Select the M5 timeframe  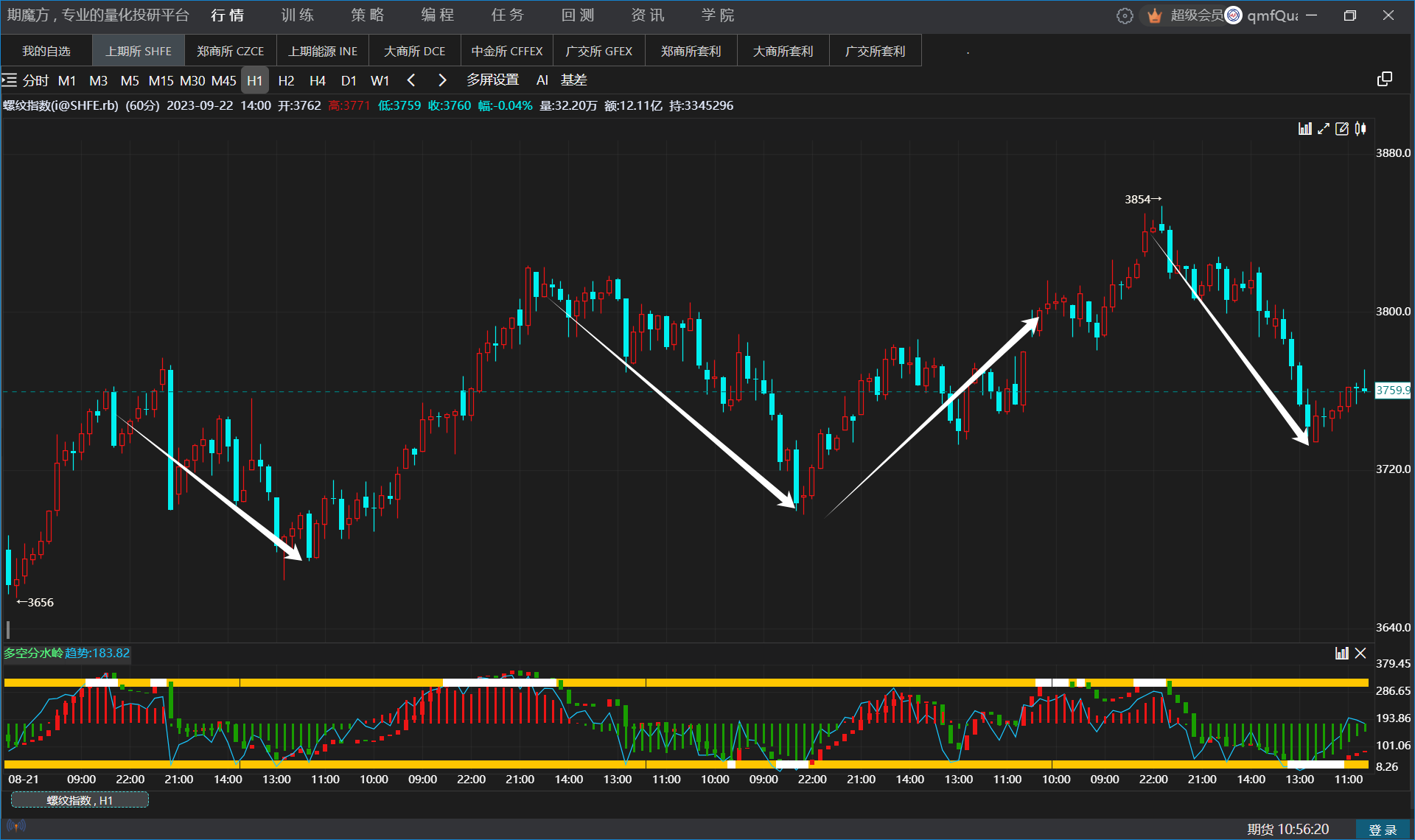(130, 80)
